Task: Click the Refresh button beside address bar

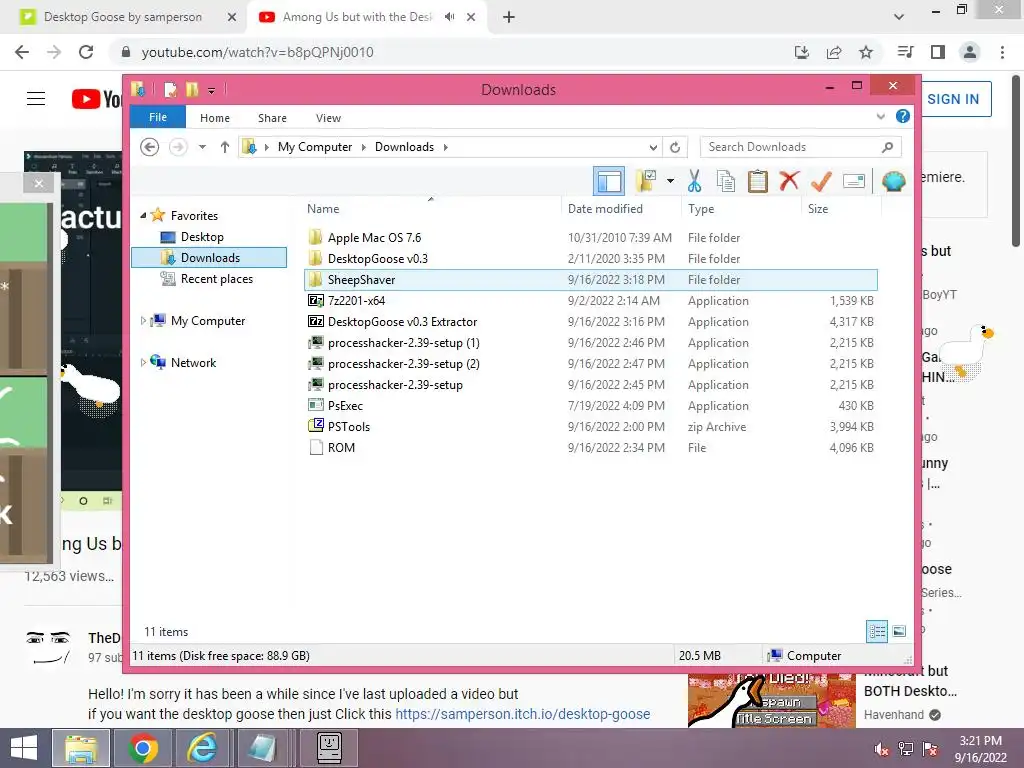Action: [675, 147]
